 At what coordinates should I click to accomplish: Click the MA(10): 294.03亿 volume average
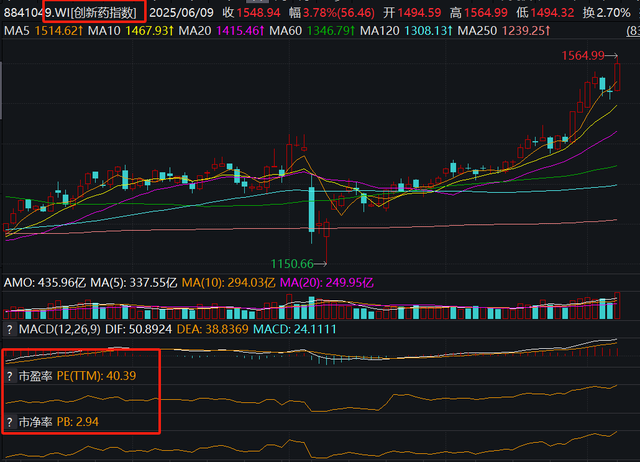(x=229, y=282)
